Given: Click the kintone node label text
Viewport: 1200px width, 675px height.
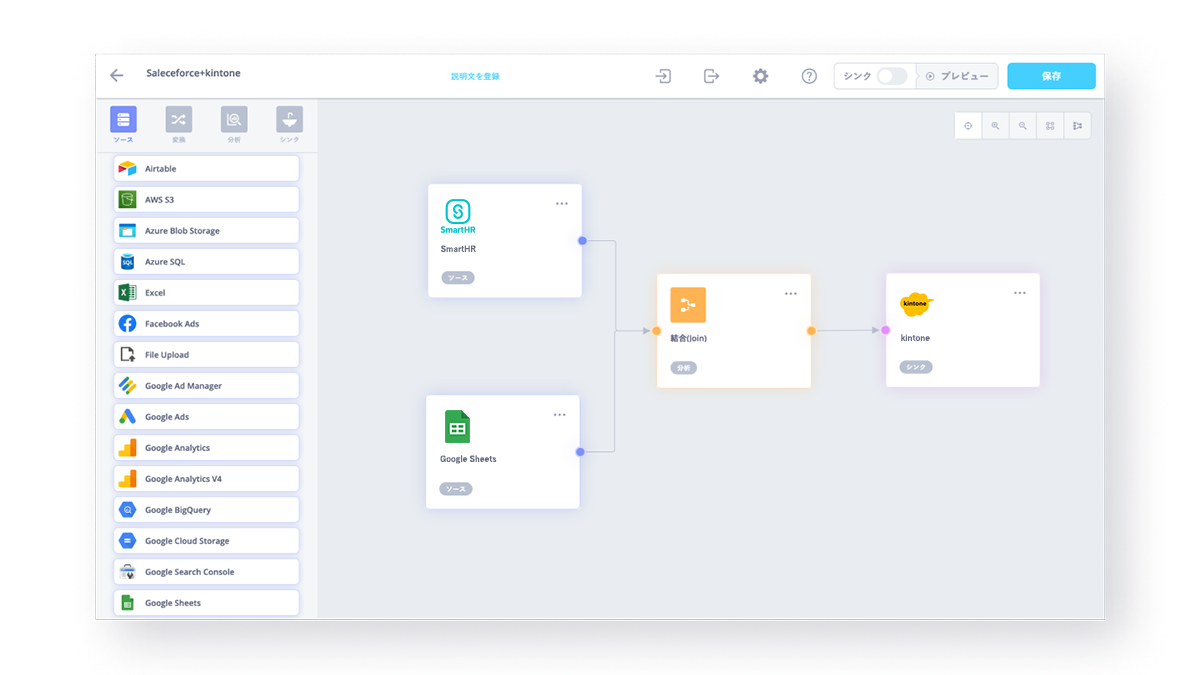Looking at the screenshot, I should click(x=915, y=338).
